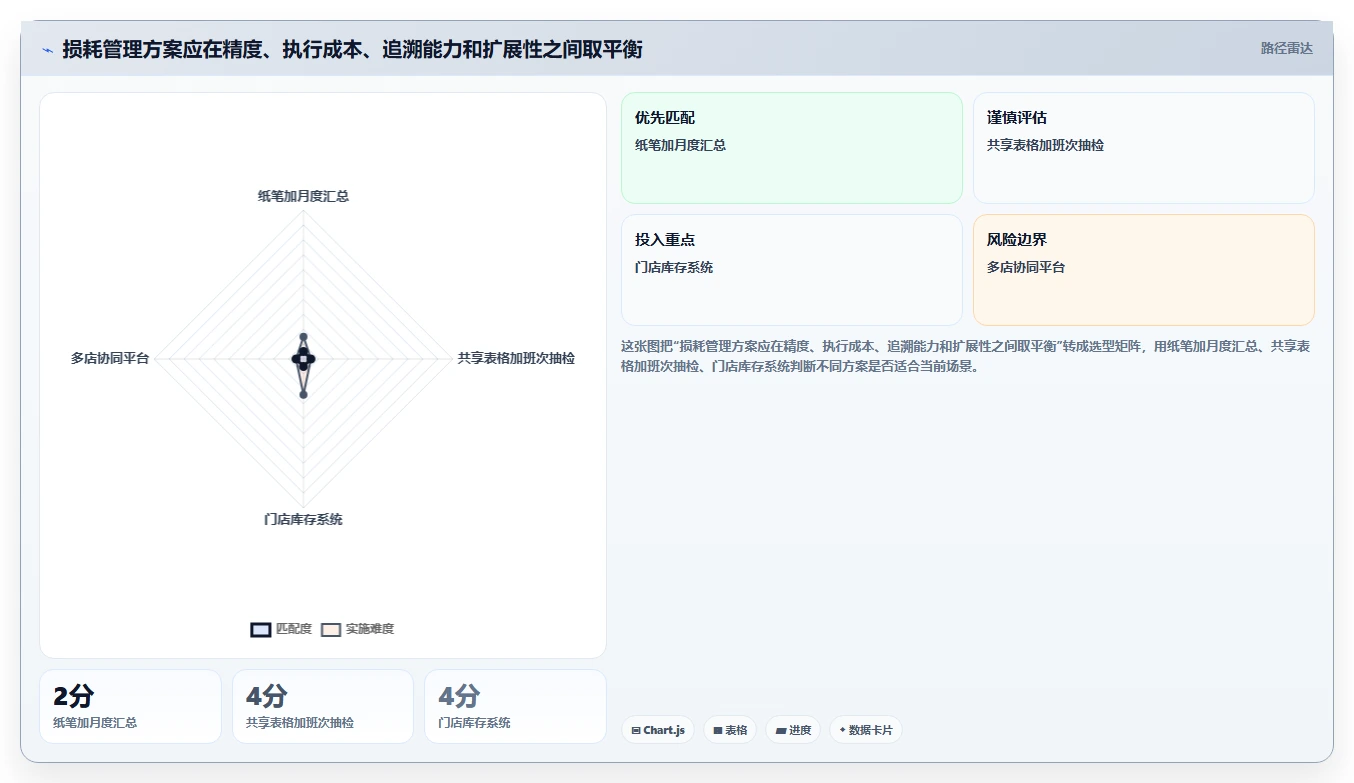Toggle the 匹配度 legend item
This screenshot has width=1354, height=783.
pyautogui.click(x=281, y=629)
